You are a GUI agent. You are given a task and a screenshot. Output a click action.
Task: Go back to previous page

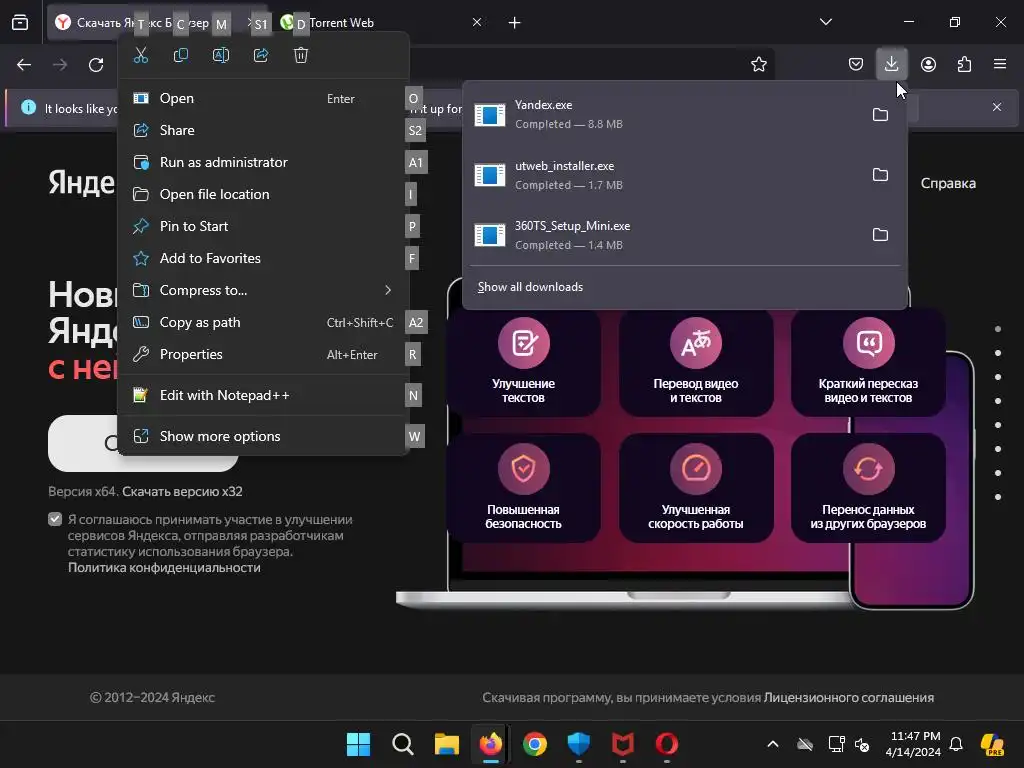coord(24,65)
